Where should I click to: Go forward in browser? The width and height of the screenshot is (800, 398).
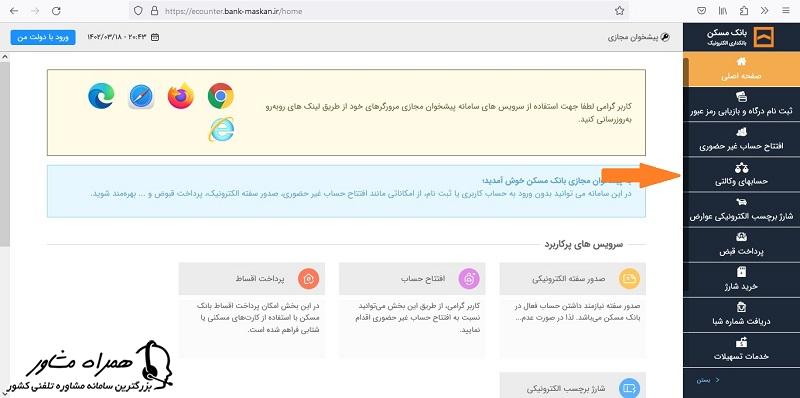coord(35,11)
